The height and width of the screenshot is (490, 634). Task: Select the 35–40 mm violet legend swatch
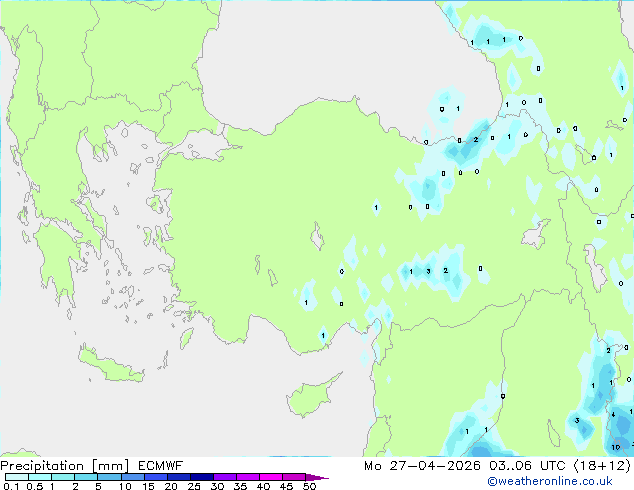point(247,477)
